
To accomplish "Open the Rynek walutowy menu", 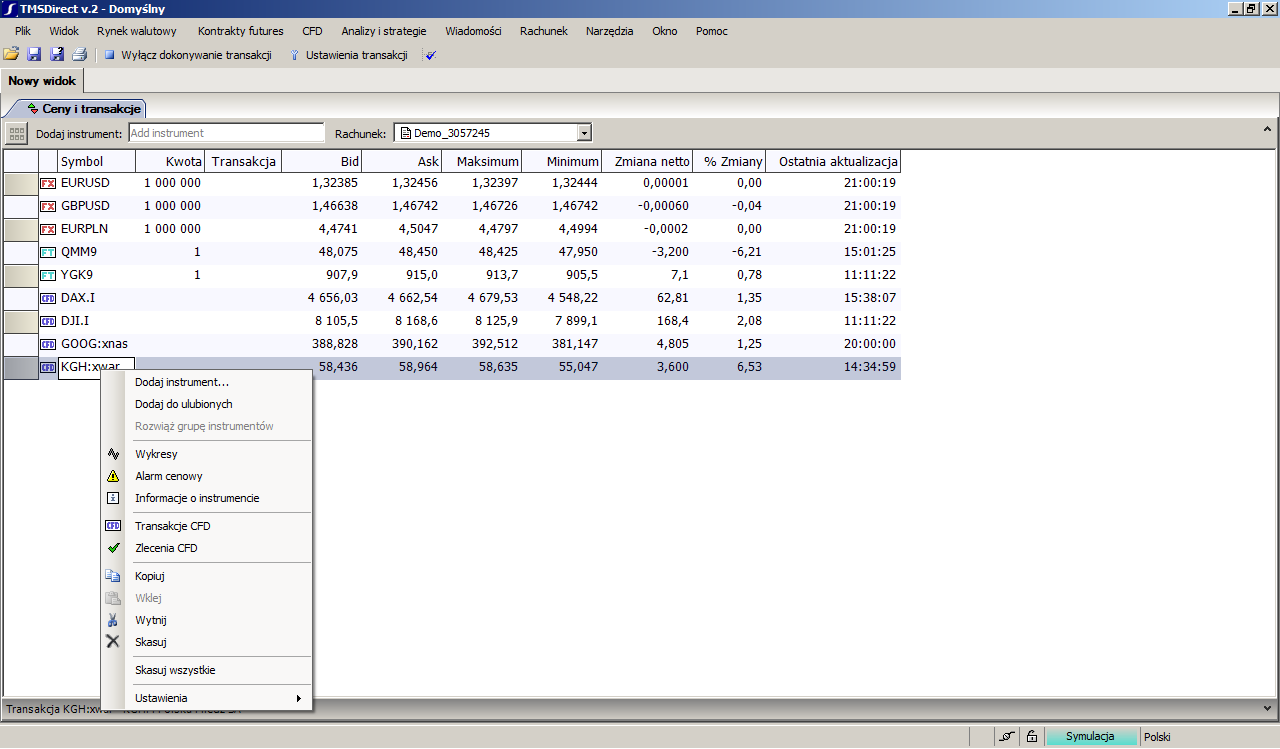I will click(x=137, y=31).
